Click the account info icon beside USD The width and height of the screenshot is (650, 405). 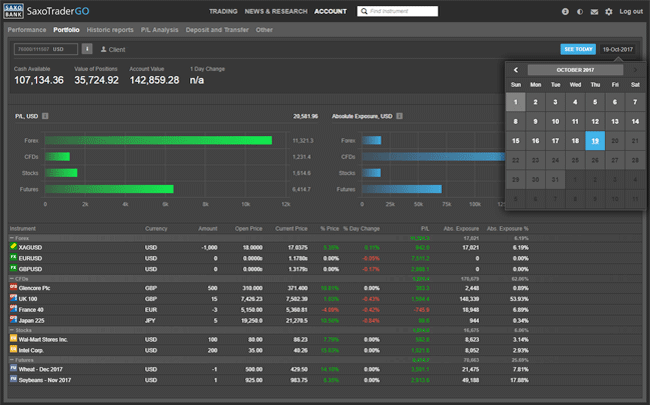click(x=88, y=48)
